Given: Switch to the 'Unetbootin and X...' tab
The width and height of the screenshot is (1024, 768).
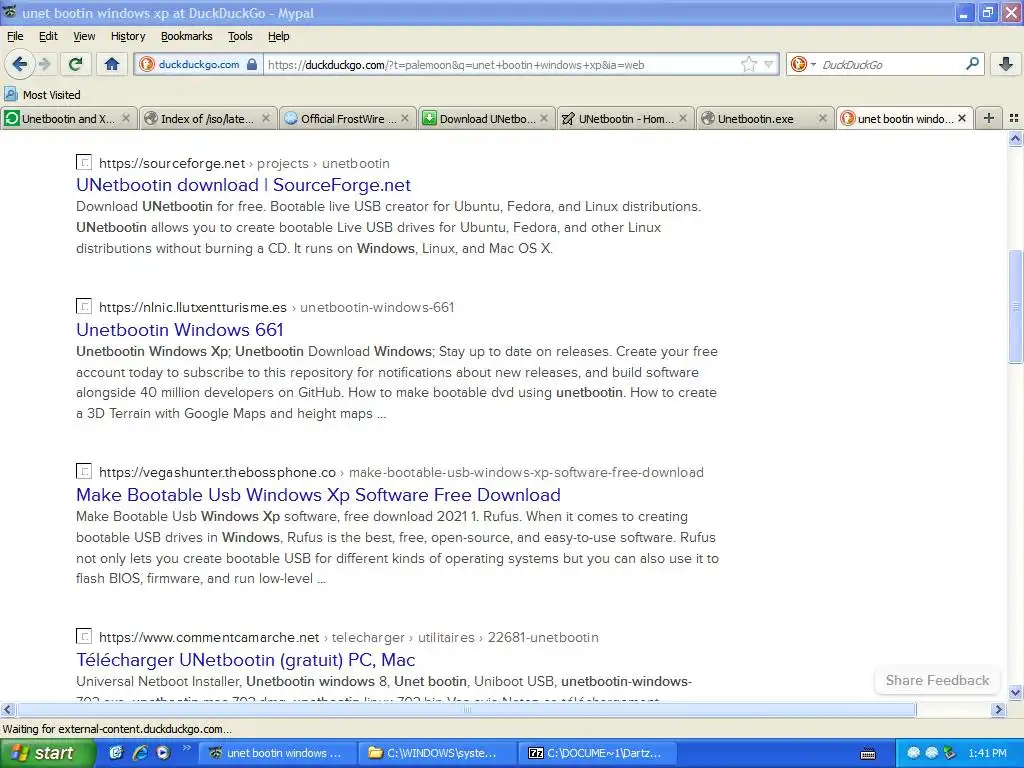Looking at the screenshot, I should pos(69,118).
